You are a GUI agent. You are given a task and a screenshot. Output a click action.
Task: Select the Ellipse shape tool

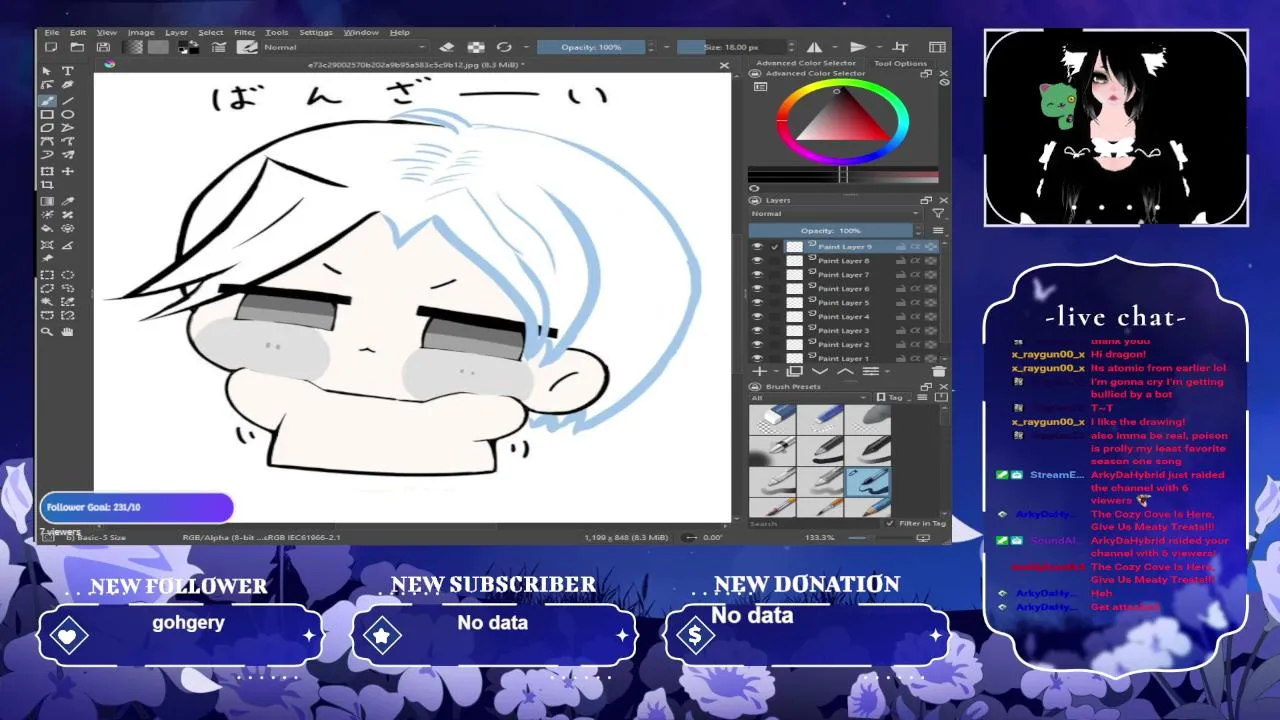(68, 115)
